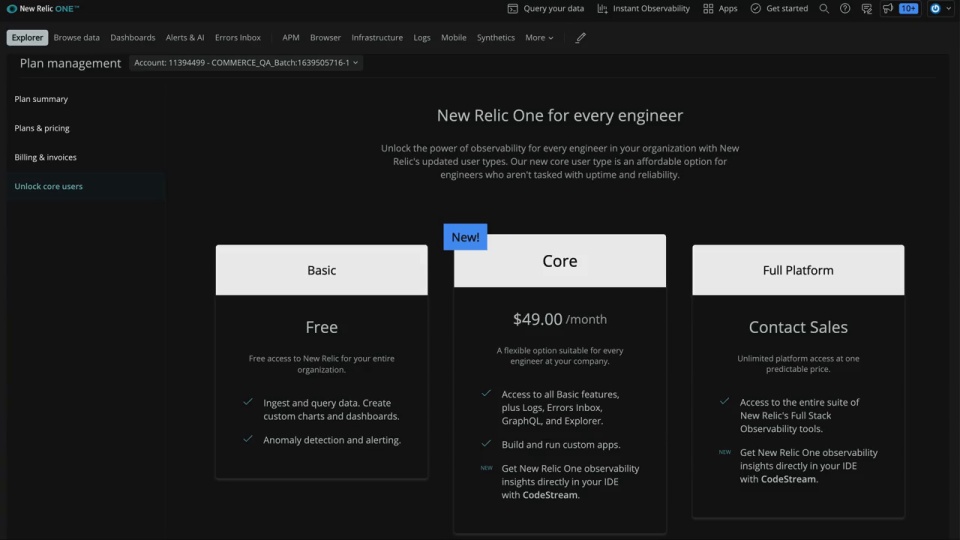
Task: Click the New! badge on Core
Action: [x=465, y=237]
